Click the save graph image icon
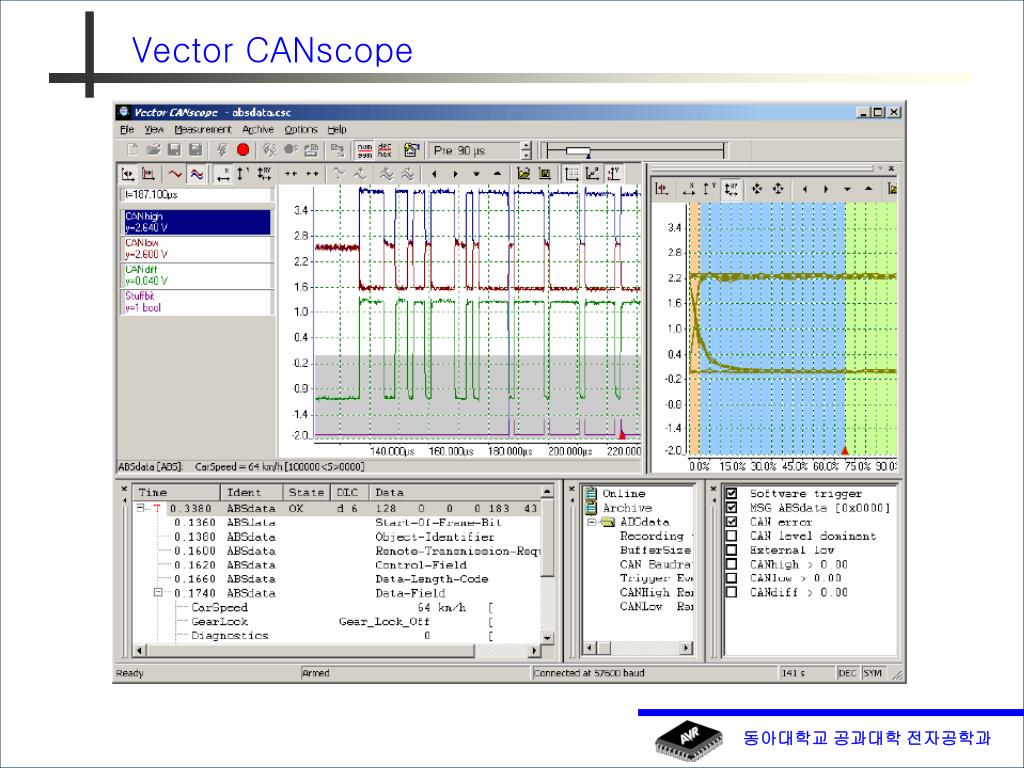This screenshot has height=768, width=1024. click(545, 174)
